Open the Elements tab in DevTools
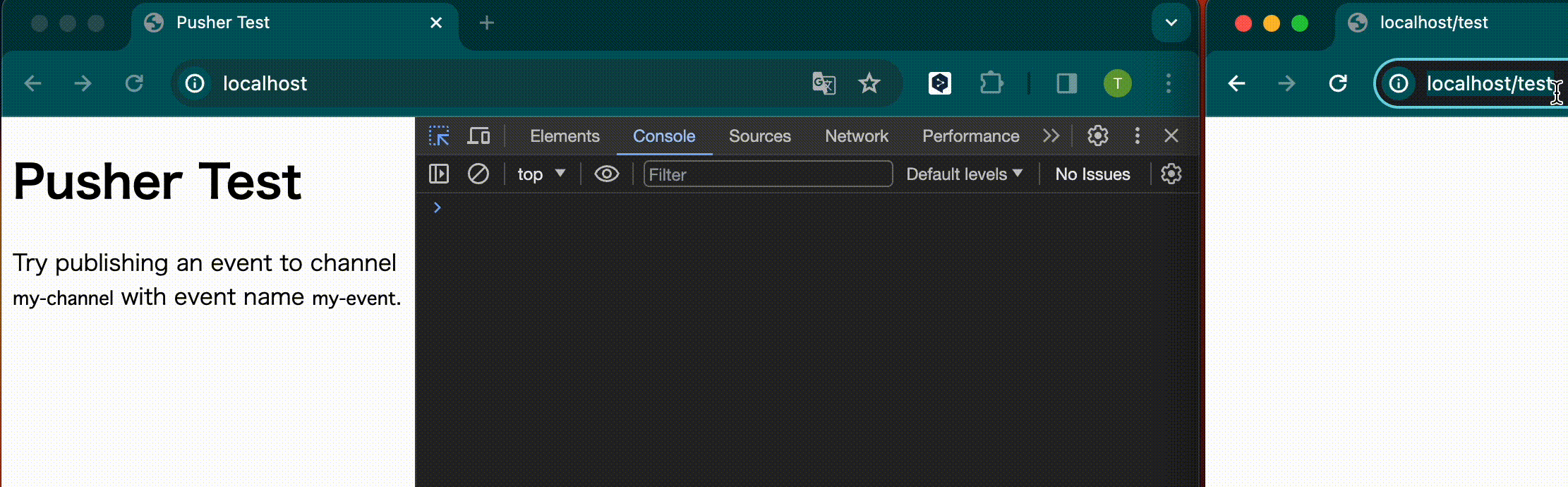Screen dimensions: 1568x487 [x=565, y=136]
